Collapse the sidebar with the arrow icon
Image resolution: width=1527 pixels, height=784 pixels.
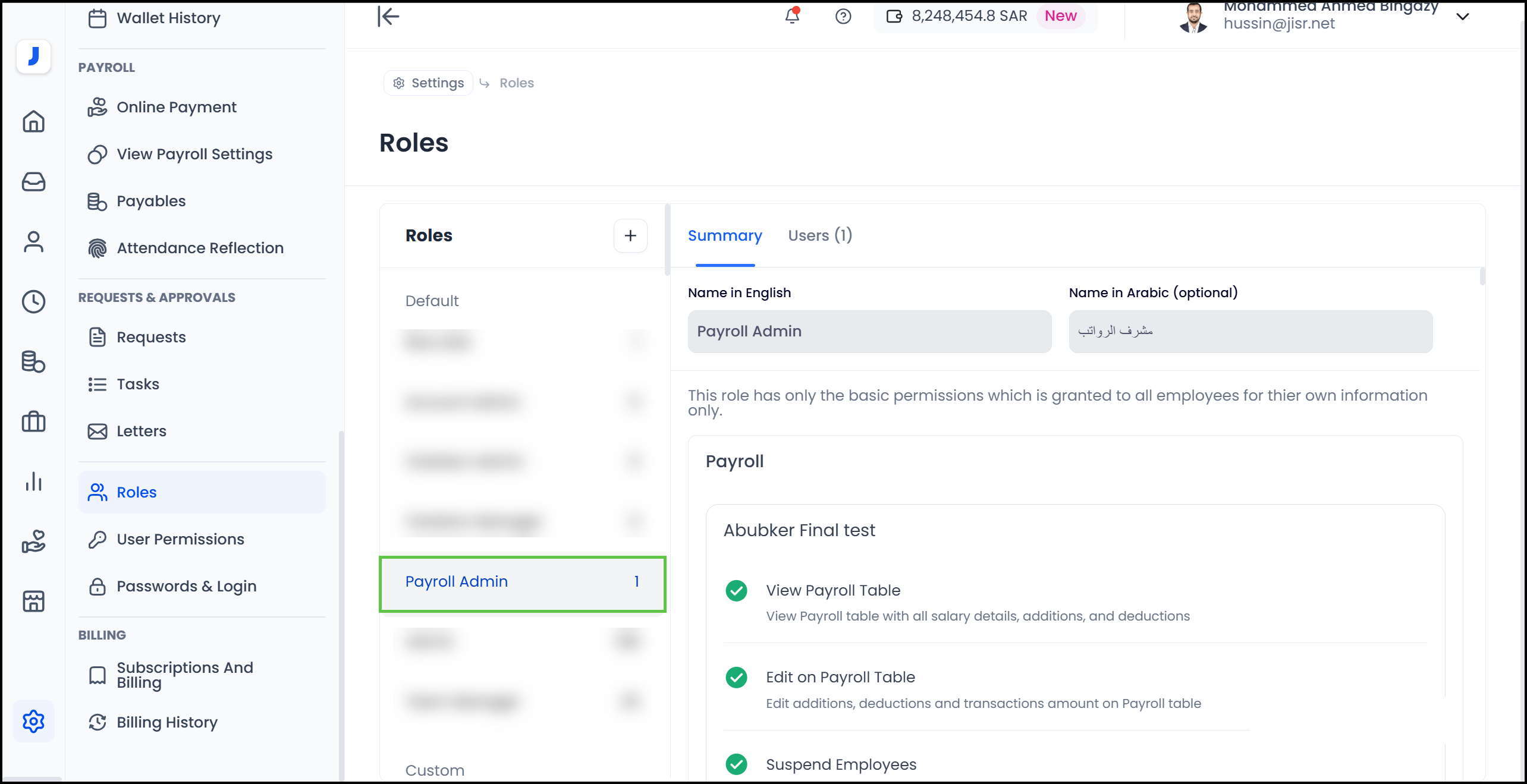(388, 16)
